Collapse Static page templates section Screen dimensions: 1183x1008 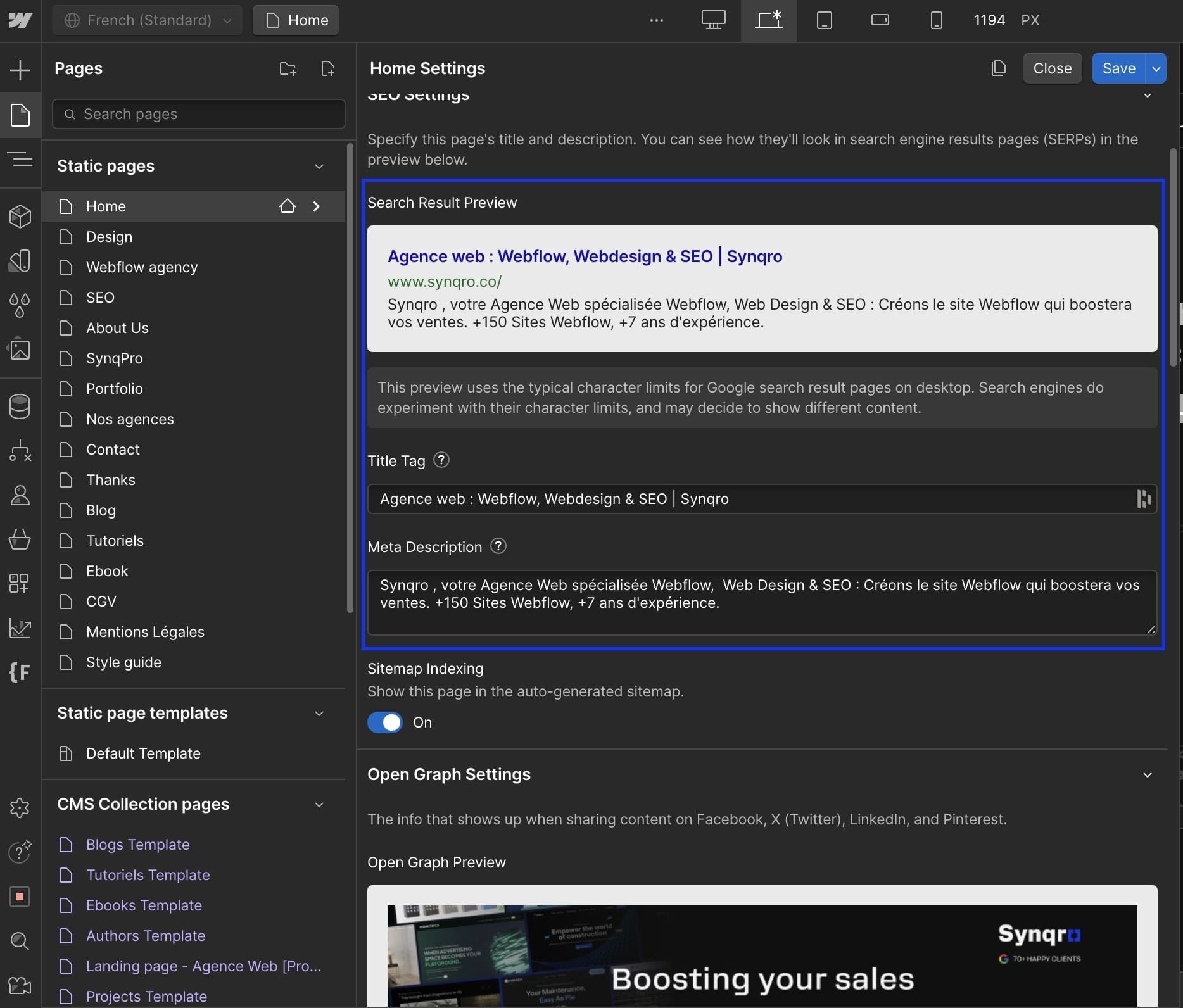point(319,713)
